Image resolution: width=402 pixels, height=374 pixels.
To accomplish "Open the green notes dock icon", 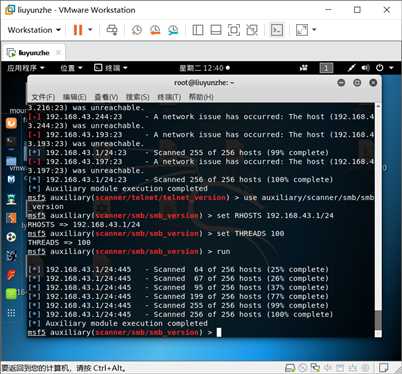I will pos(11,294).
